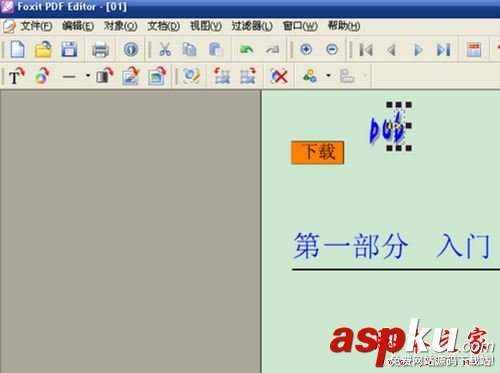
Task: Open the 过滤器(L) menu
Action: (252, 26)
